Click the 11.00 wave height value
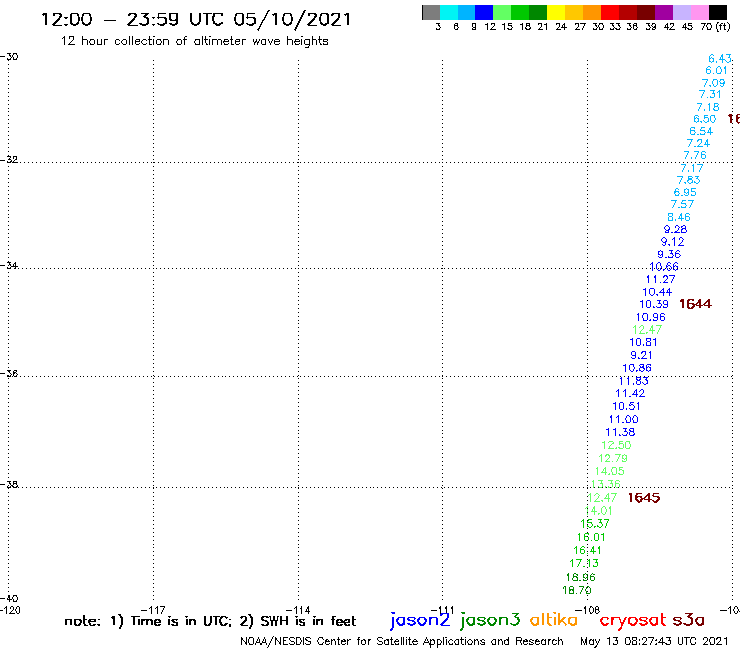Screen dimensions: 740x650 point(623,419)
